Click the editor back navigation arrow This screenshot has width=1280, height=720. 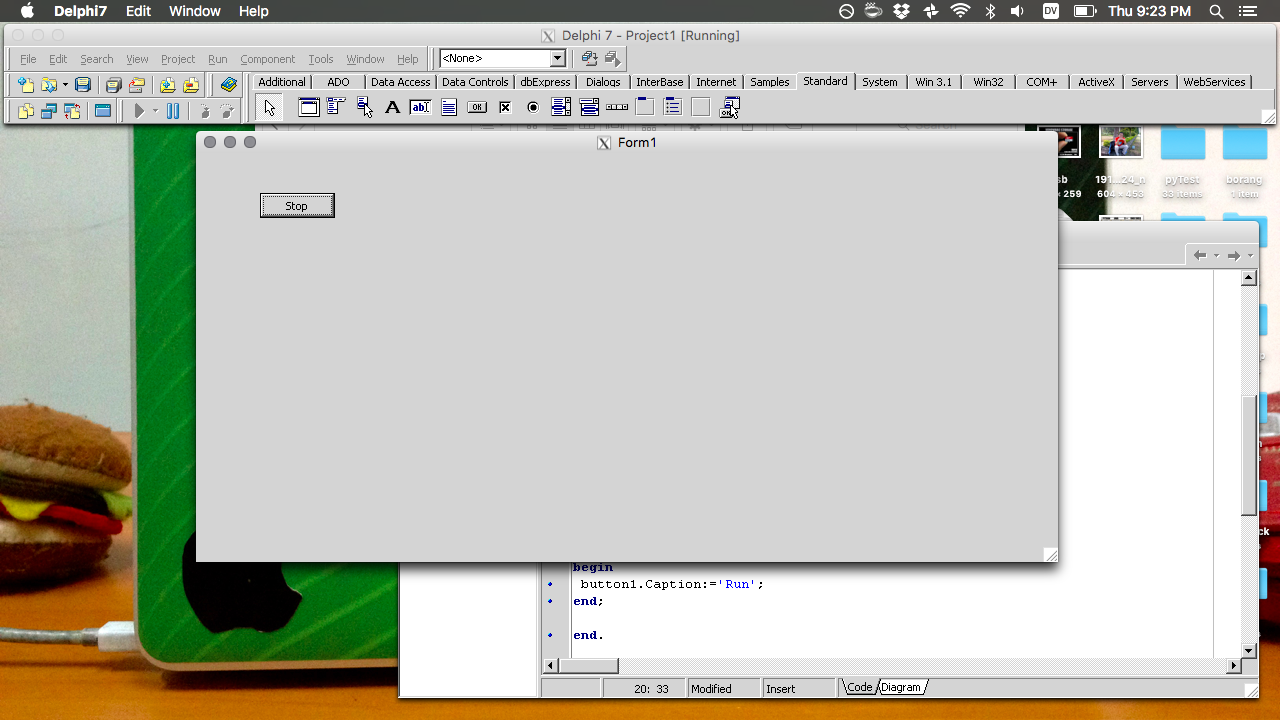tap(1199, 255)
